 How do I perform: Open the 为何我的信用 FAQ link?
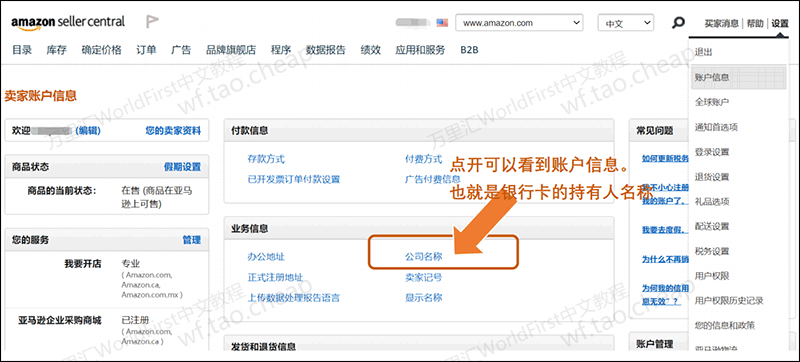pyautogui.click(x=665, y=294)
